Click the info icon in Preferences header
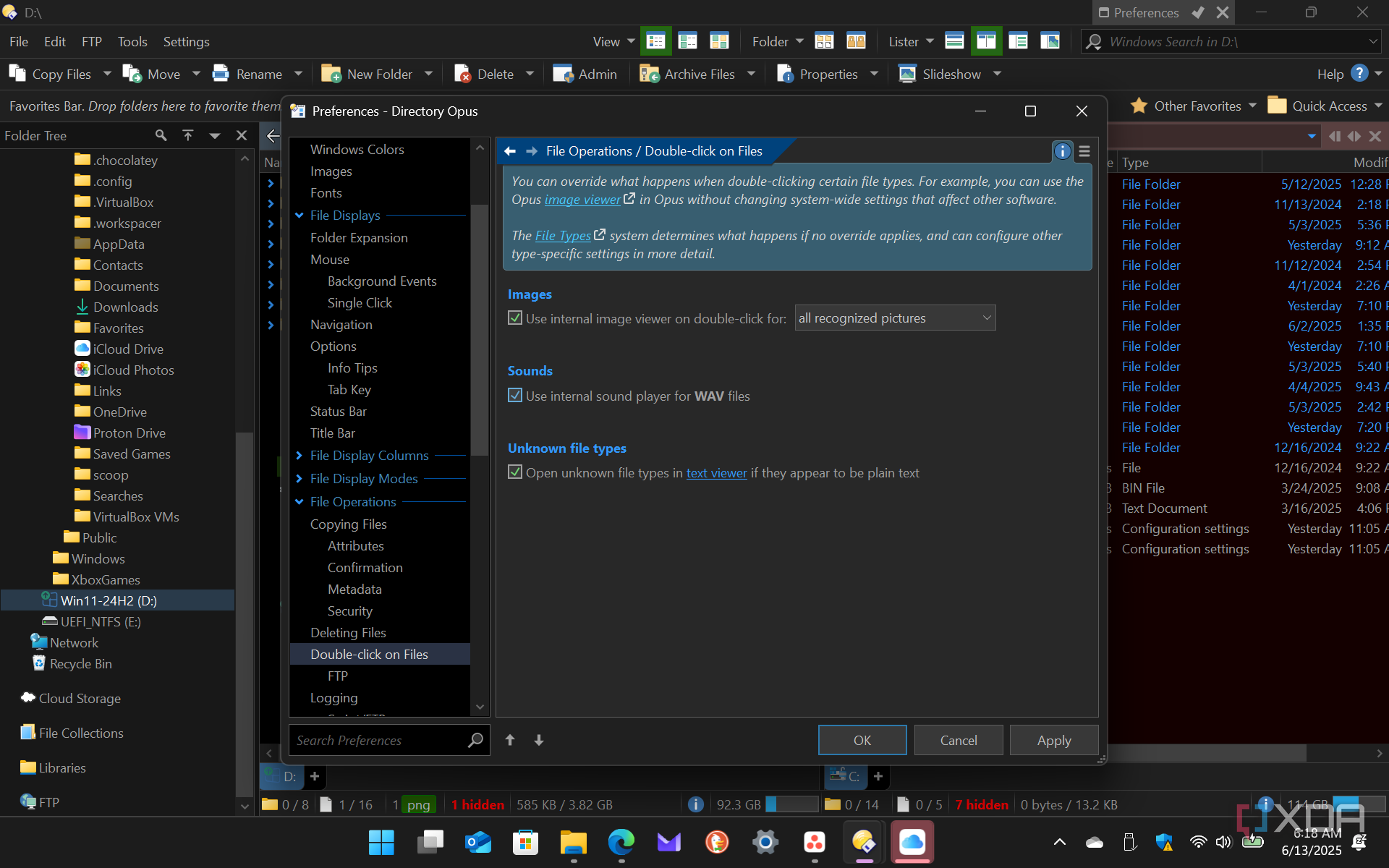This screenshot has width=1389, height=868. (1062, 151)
